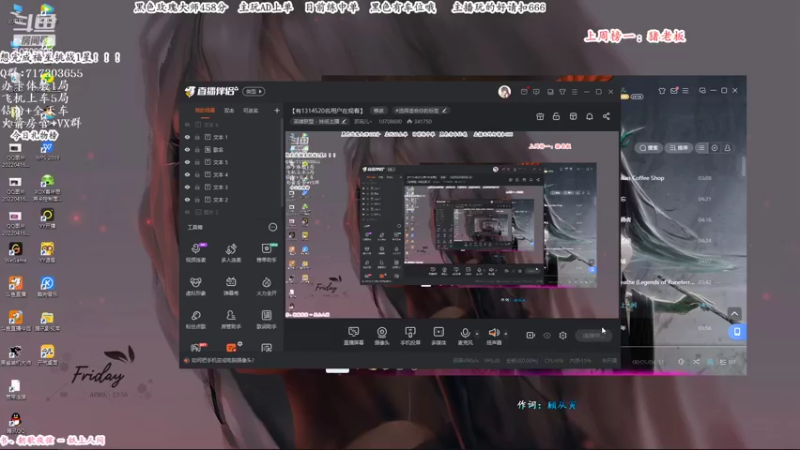The width and height of the screenshot is (800, 450).
Task: Toggle visibility of layer 歌名
Action: [187, 149]
